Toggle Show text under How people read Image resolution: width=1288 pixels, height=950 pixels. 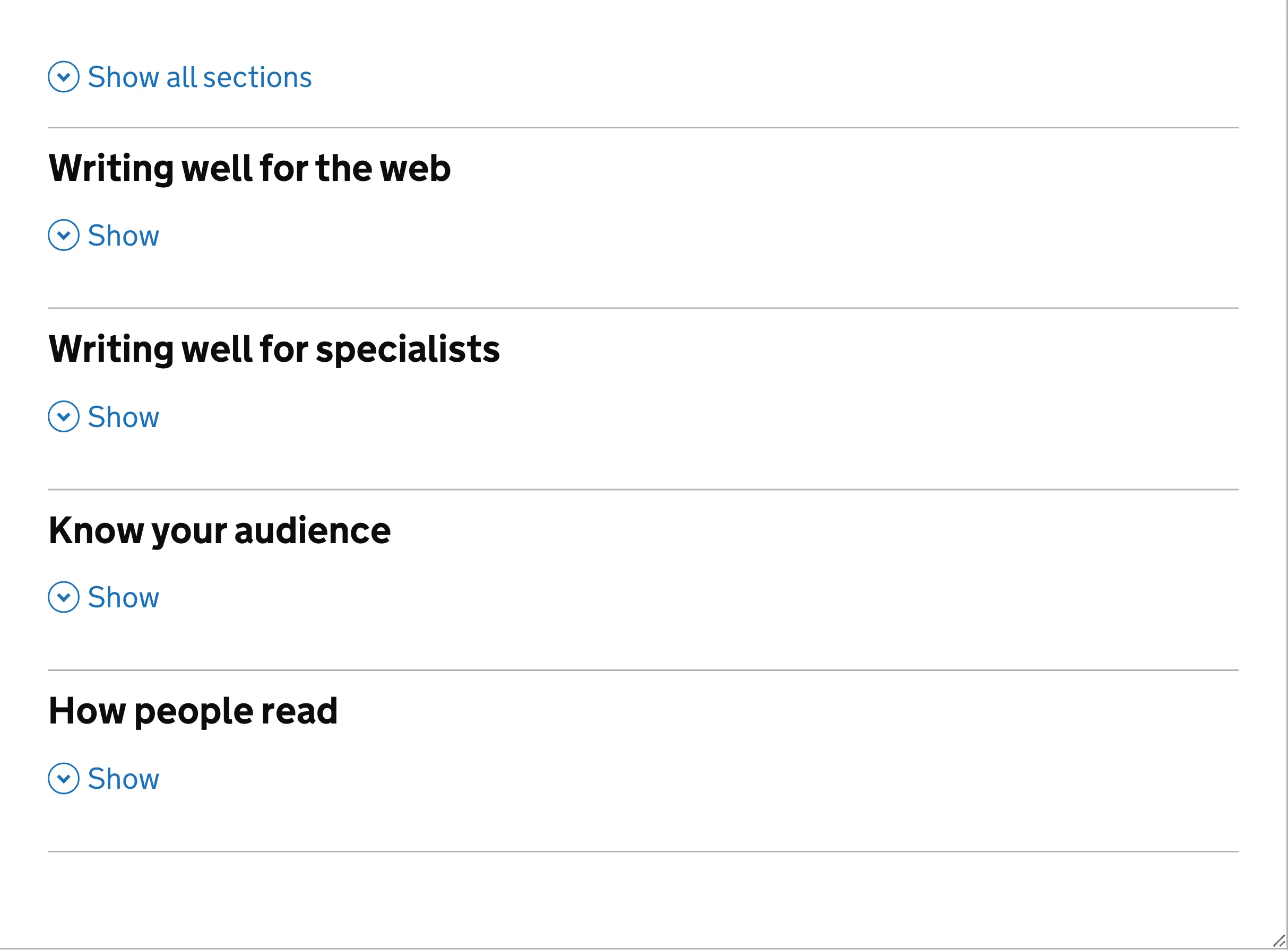[123, 779]
